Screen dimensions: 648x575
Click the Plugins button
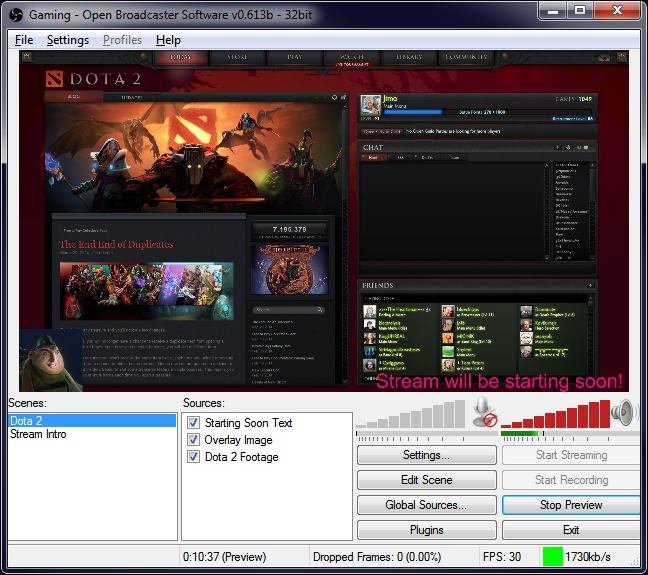(426, 530)
